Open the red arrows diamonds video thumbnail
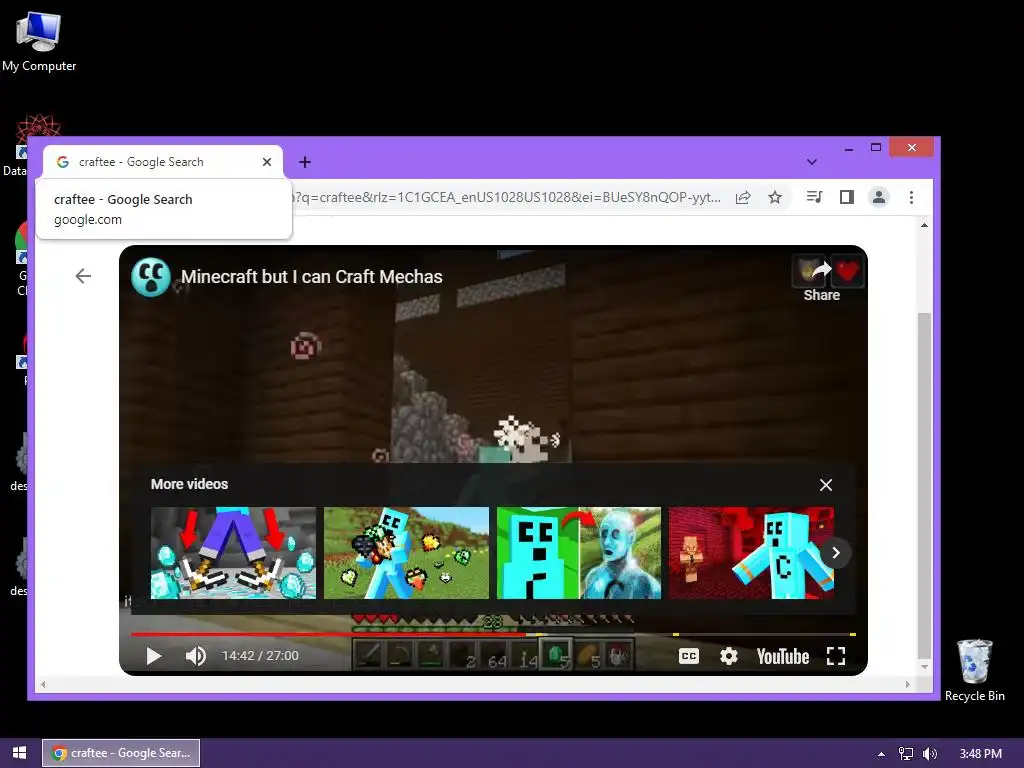 [x=233, y=552]
